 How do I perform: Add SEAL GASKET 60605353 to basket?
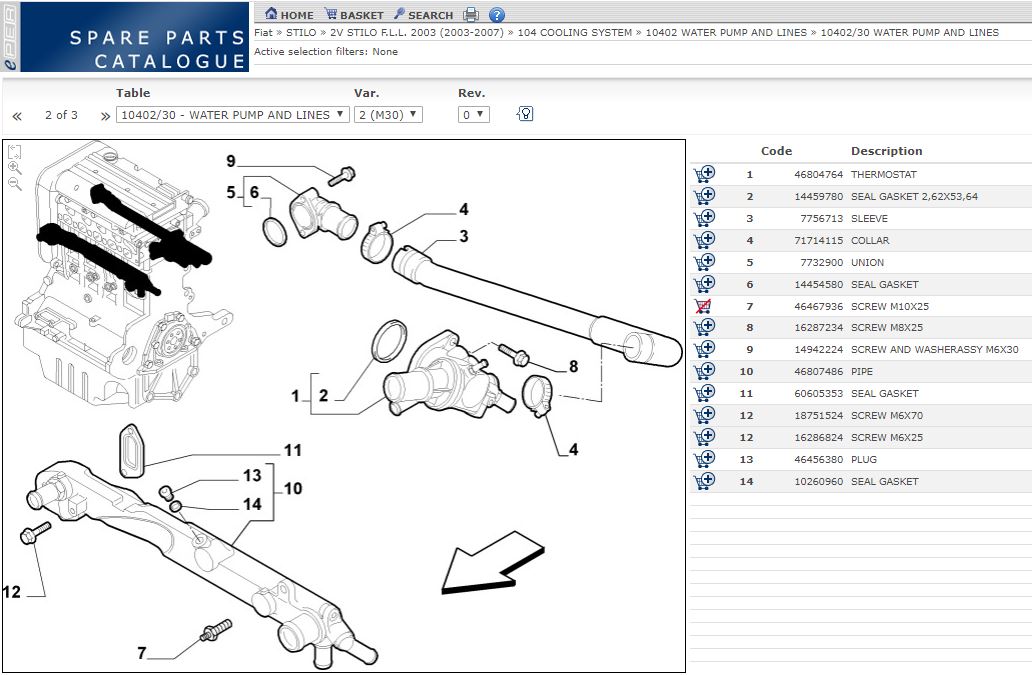point(704,393)
